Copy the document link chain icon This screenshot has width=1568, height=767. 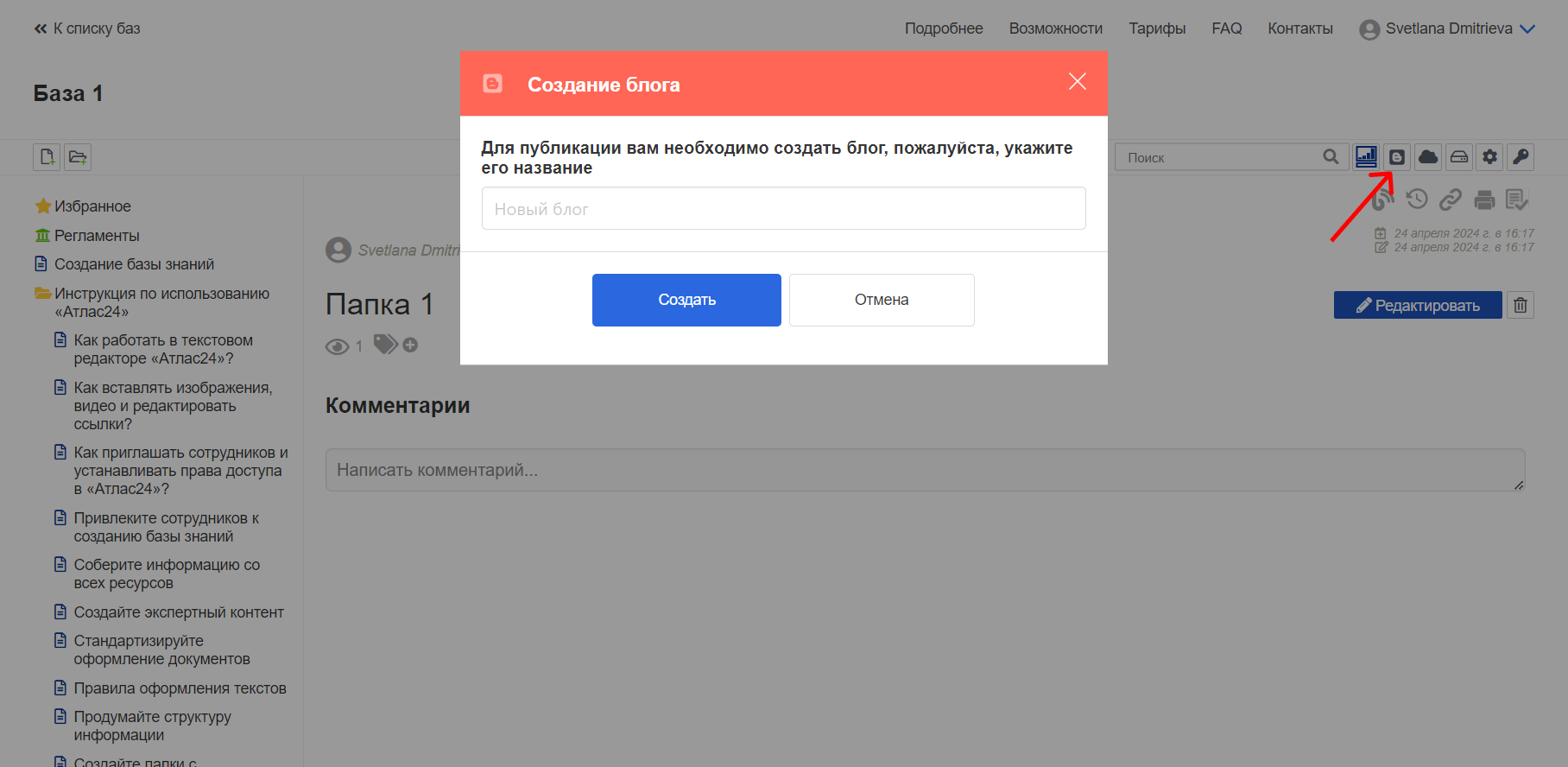1451,200
